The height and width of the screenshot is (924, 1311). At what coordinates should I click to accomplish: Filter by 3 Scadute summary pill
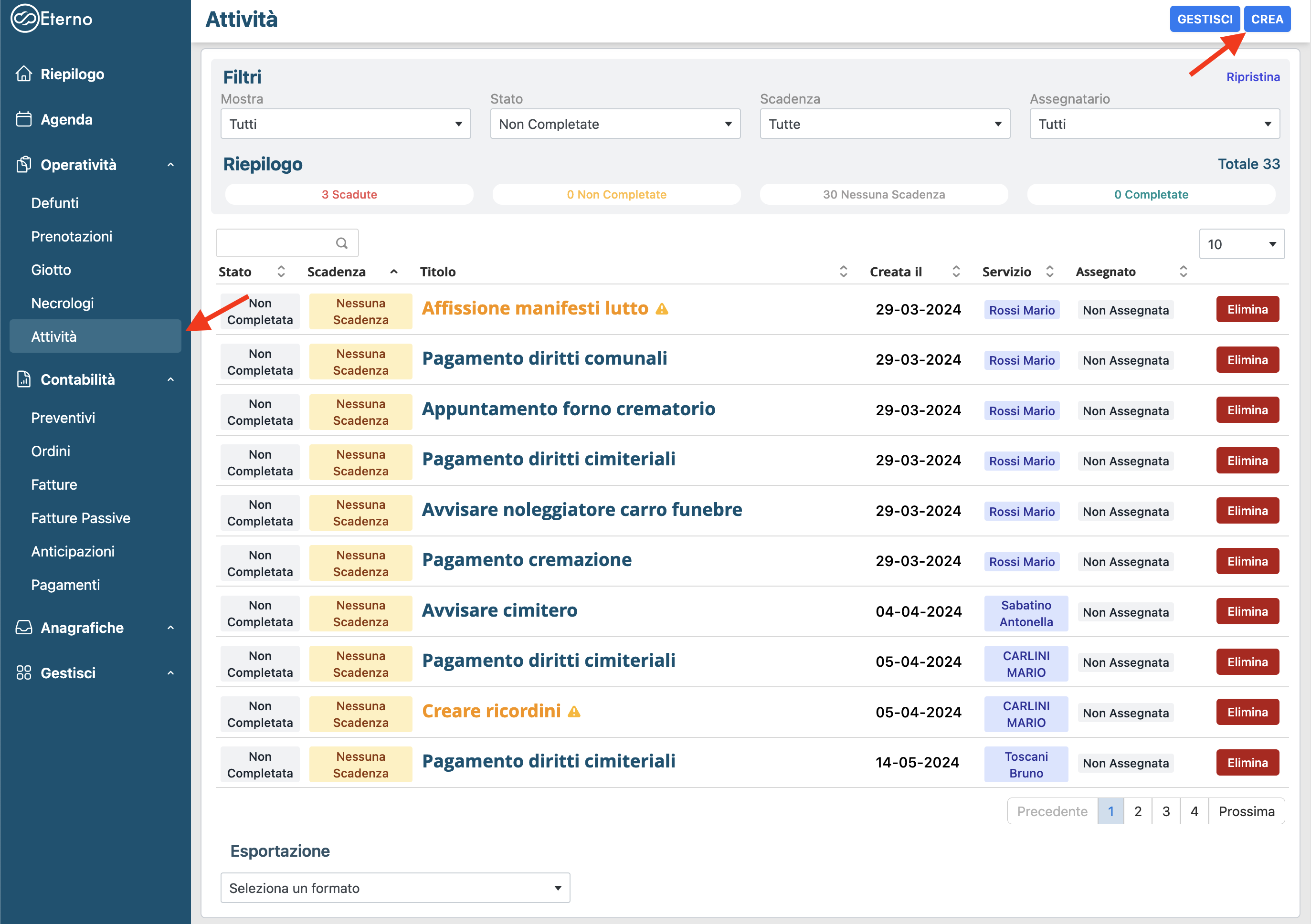349,194
